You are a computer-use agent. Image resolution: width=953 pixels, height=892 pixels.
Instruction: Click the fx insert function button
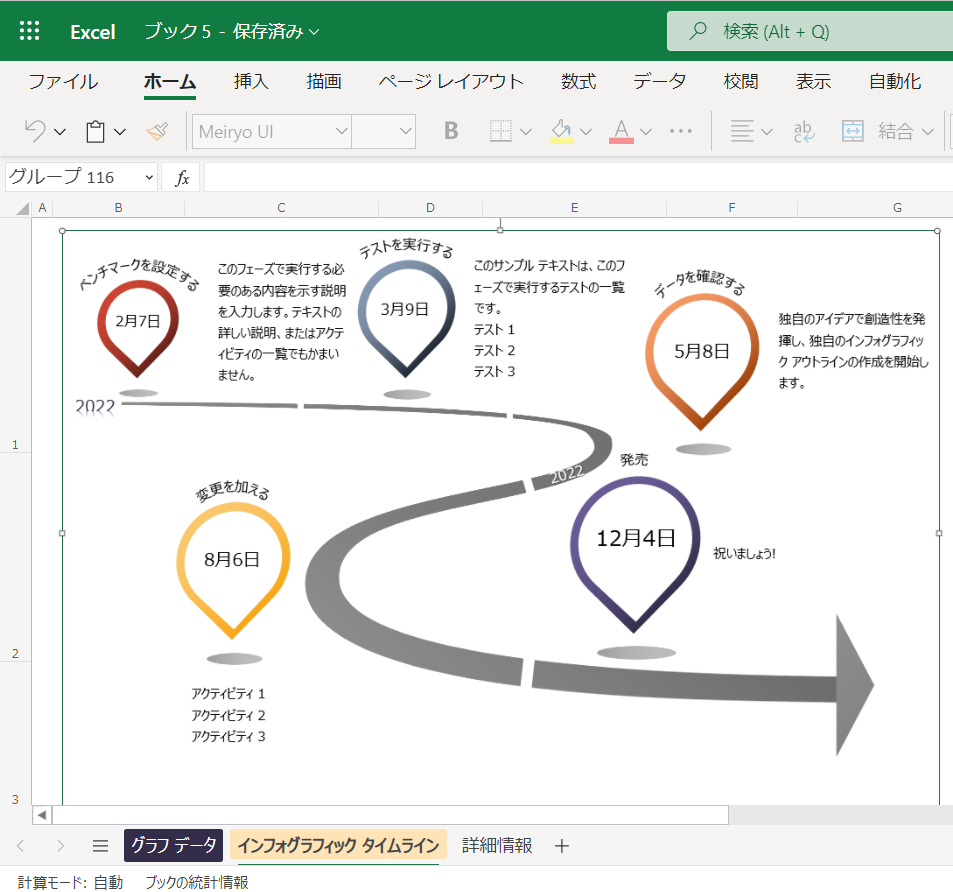(x=182, y=177)
